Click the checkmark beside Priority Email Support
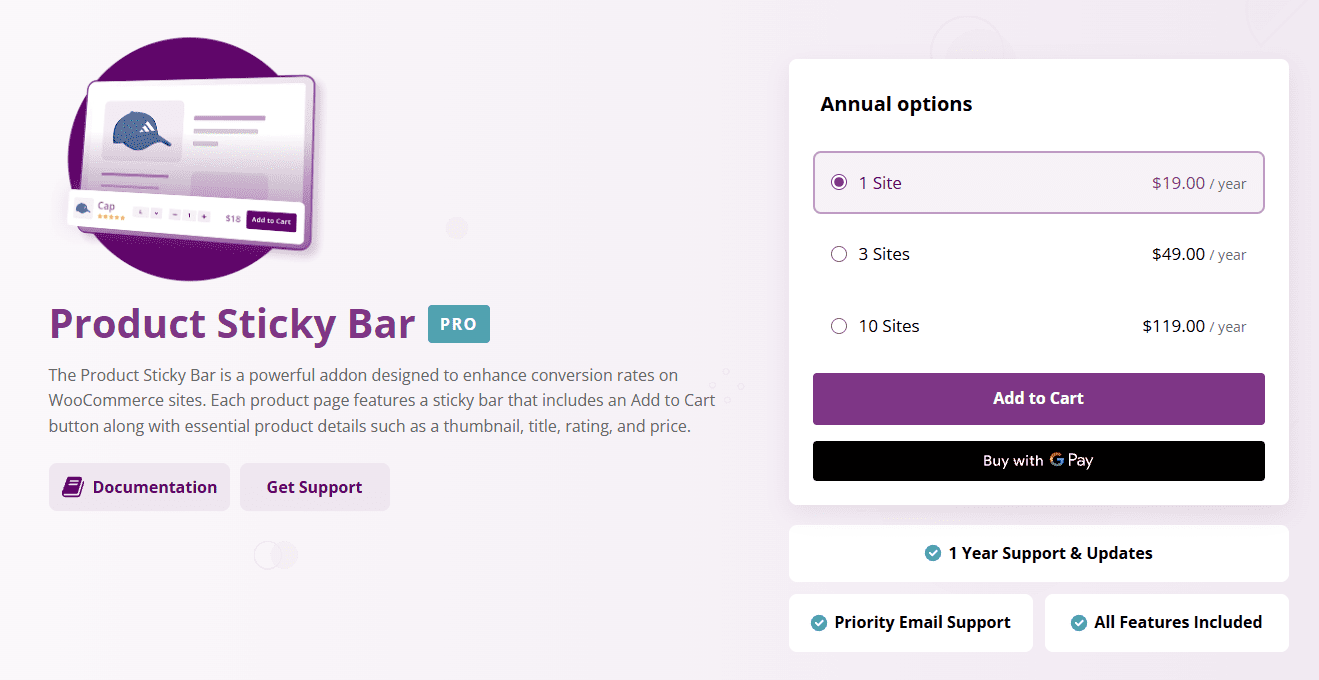The width and height of the screenshot is (1319, 680). [817, 622]
